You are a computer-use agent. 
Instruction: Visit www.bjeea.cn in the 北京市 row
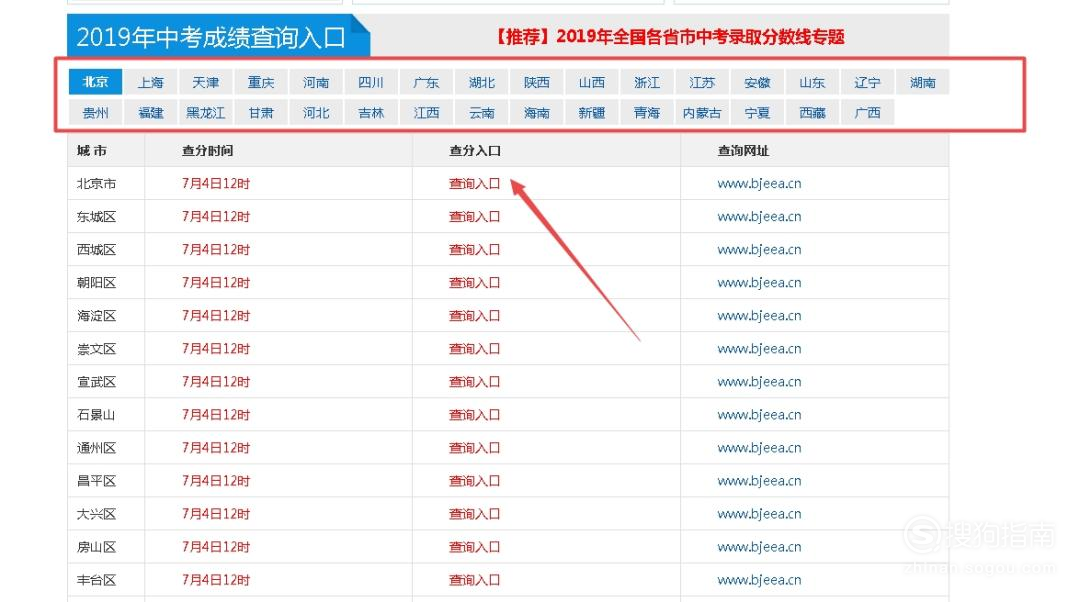[759, 183]
